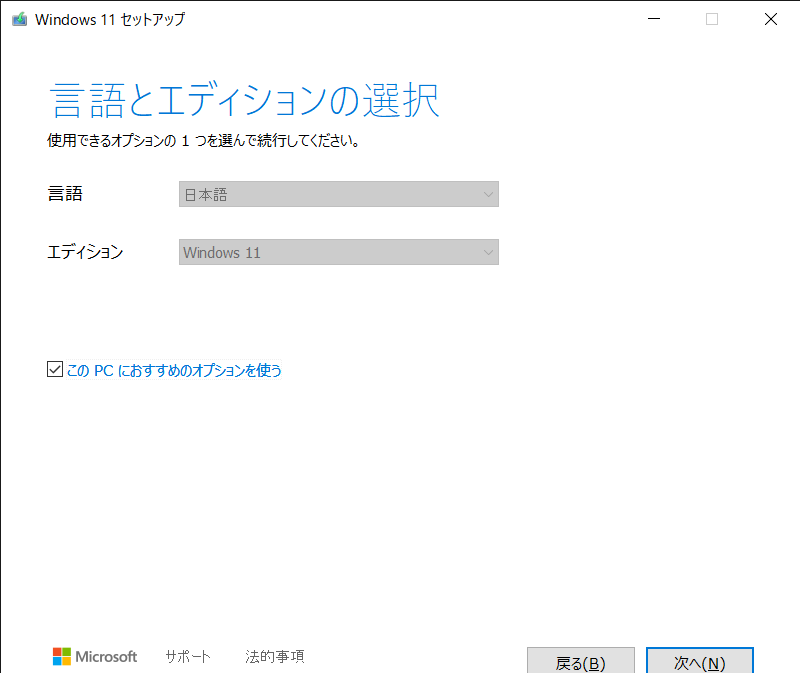This screenshot has width=800, height=673.
Task: Click the 言語とエディションの選択 heading
Action: (244, 100)
